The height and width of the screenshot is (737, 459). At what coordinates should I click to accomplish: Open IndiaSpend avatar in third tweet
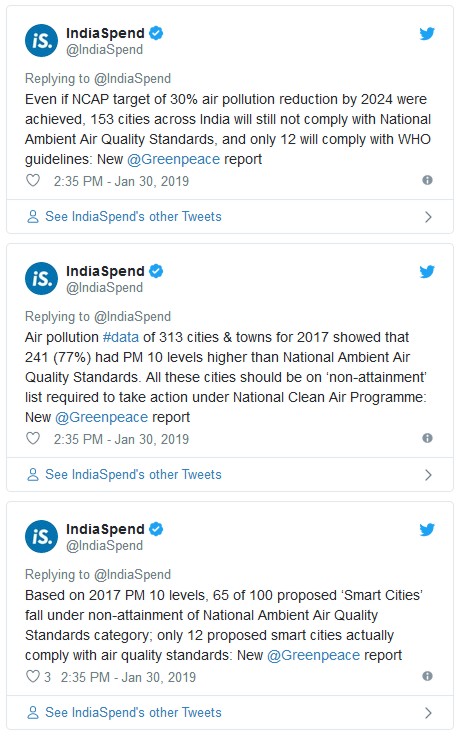[41, 537]
